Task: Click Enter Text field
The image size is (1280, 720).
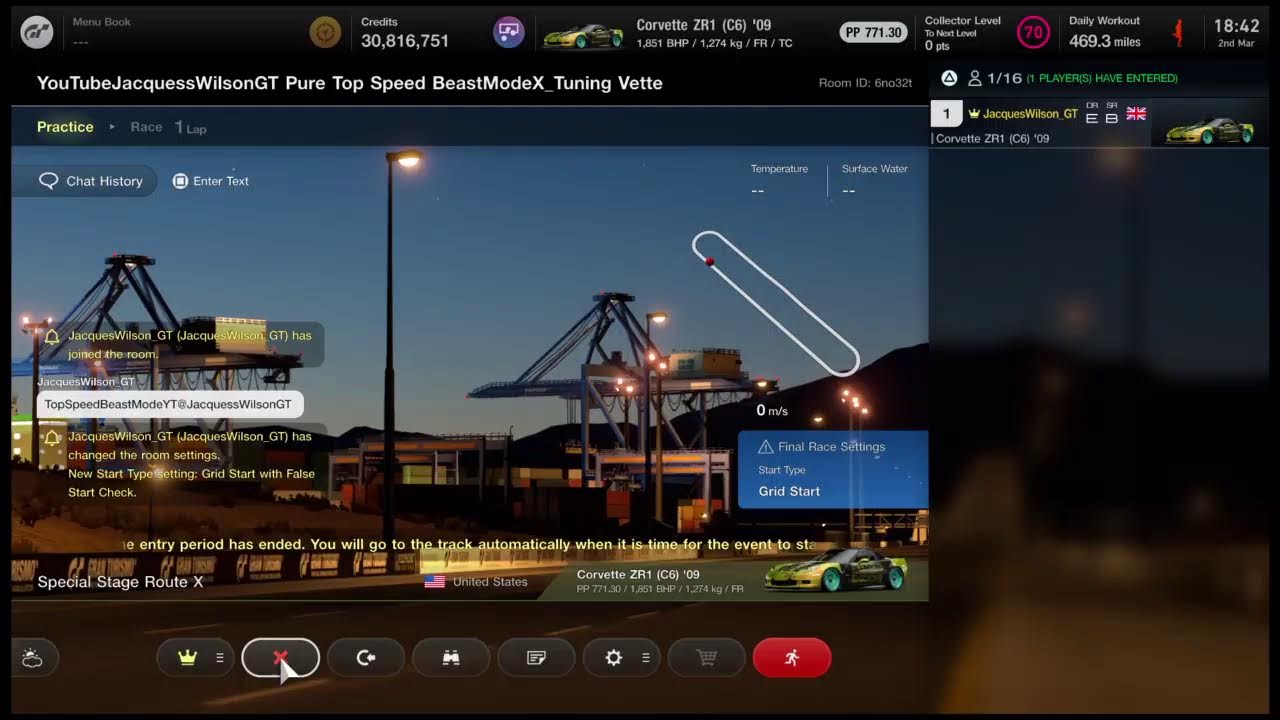Action: click(x=211, y=181)
